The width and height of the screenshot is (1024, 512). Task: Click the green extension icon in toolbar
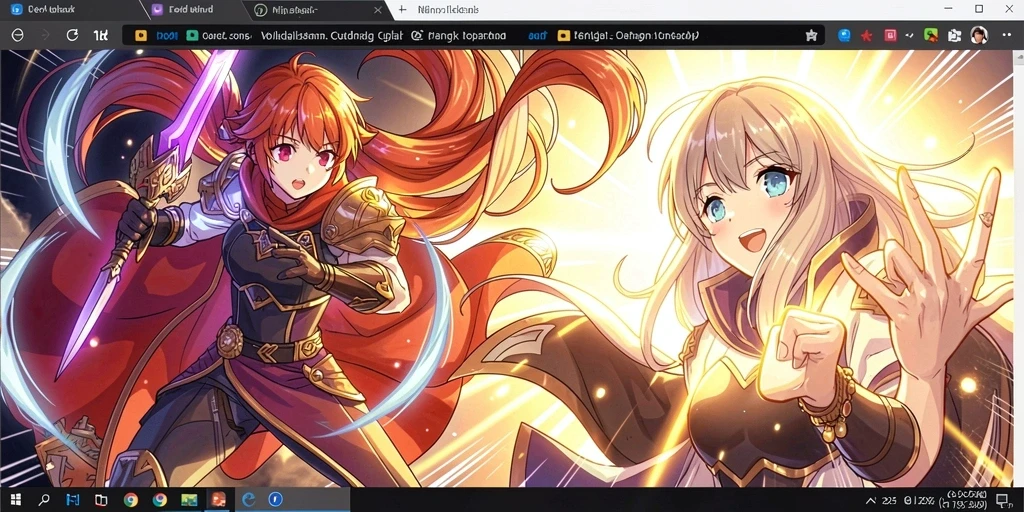(931, 35)
